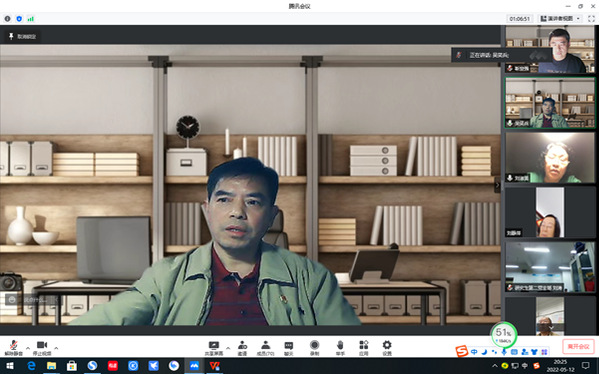Expand audio options arrow beside microphone

tap(28, 348)
